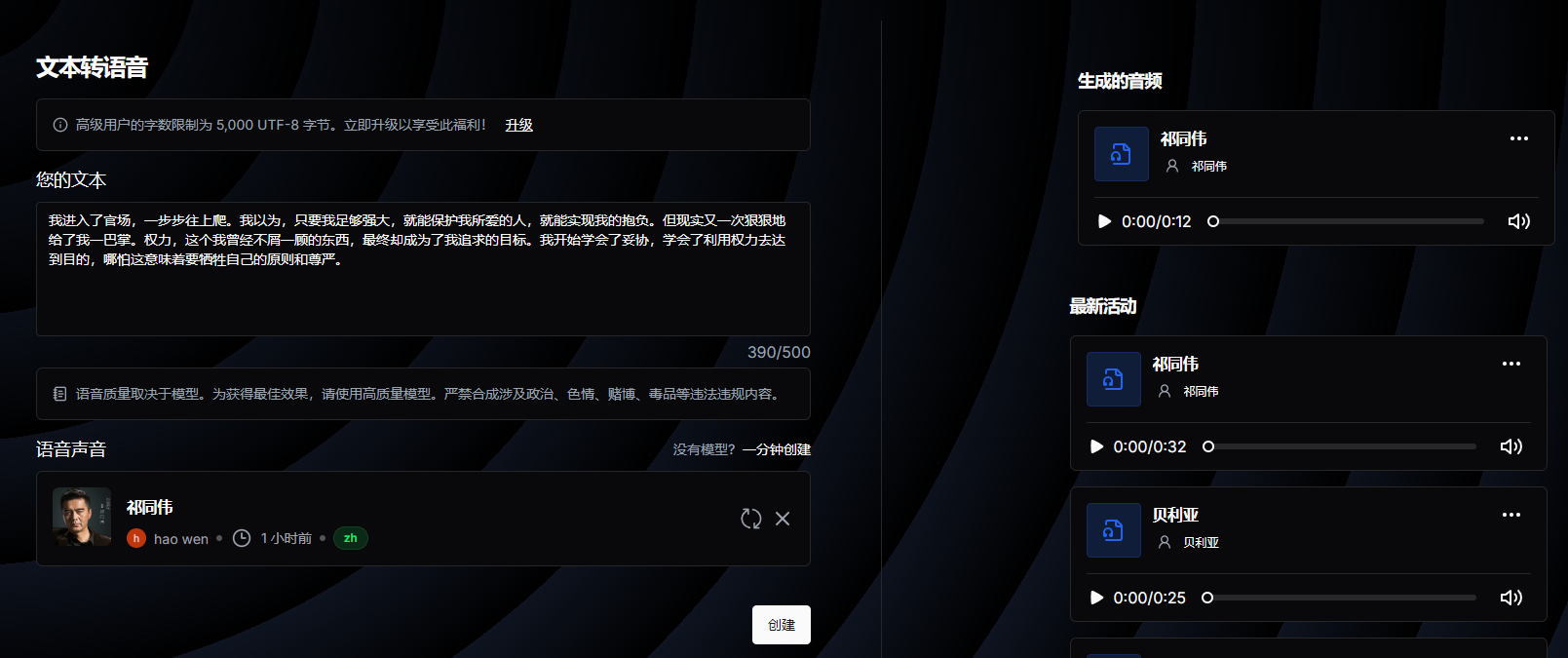
Task: Click the 祁同伟 voice avatar thumbnail
Action: [x=82, y=517]
